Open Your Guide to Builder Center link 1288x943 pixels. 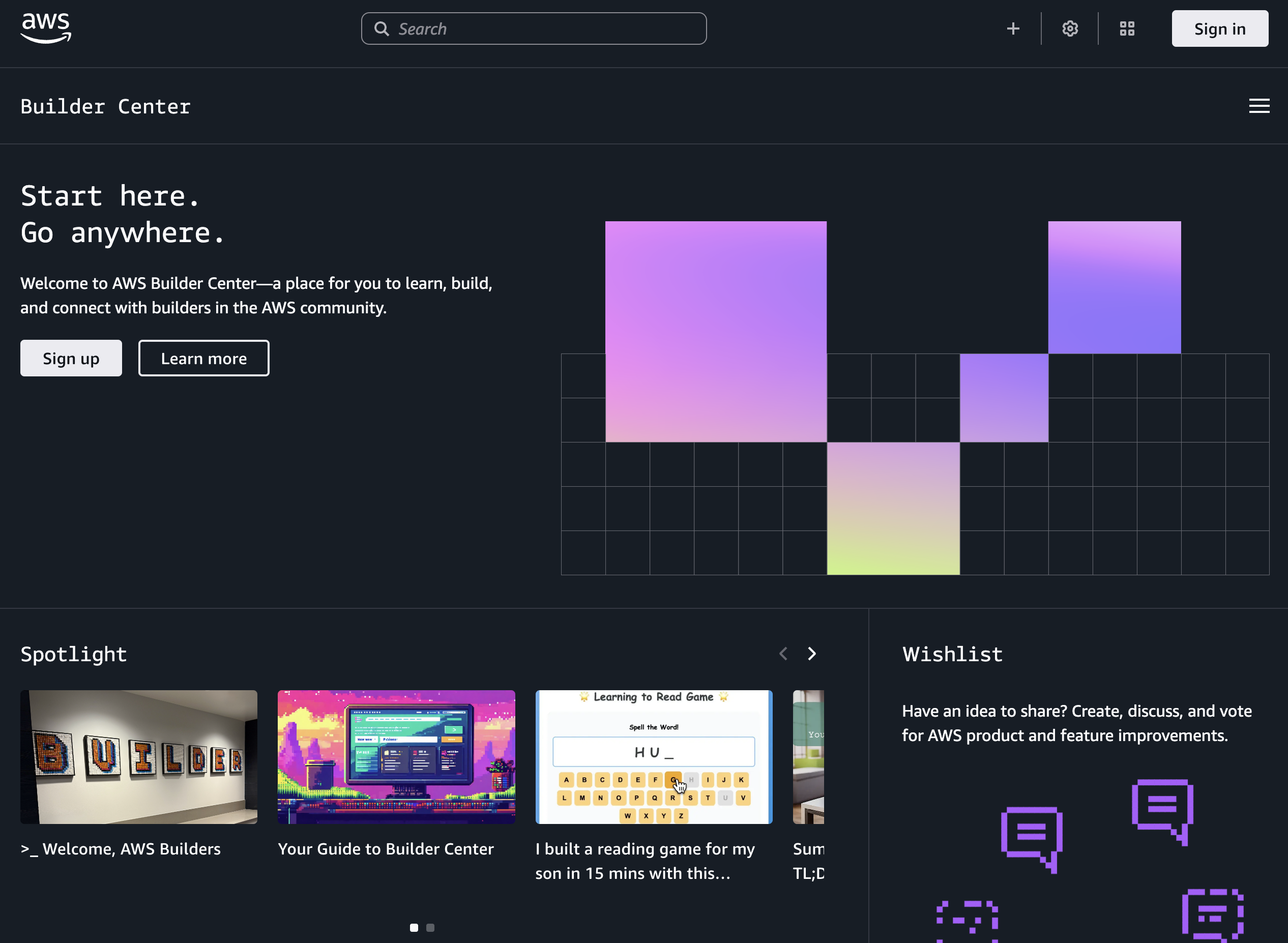386,849
